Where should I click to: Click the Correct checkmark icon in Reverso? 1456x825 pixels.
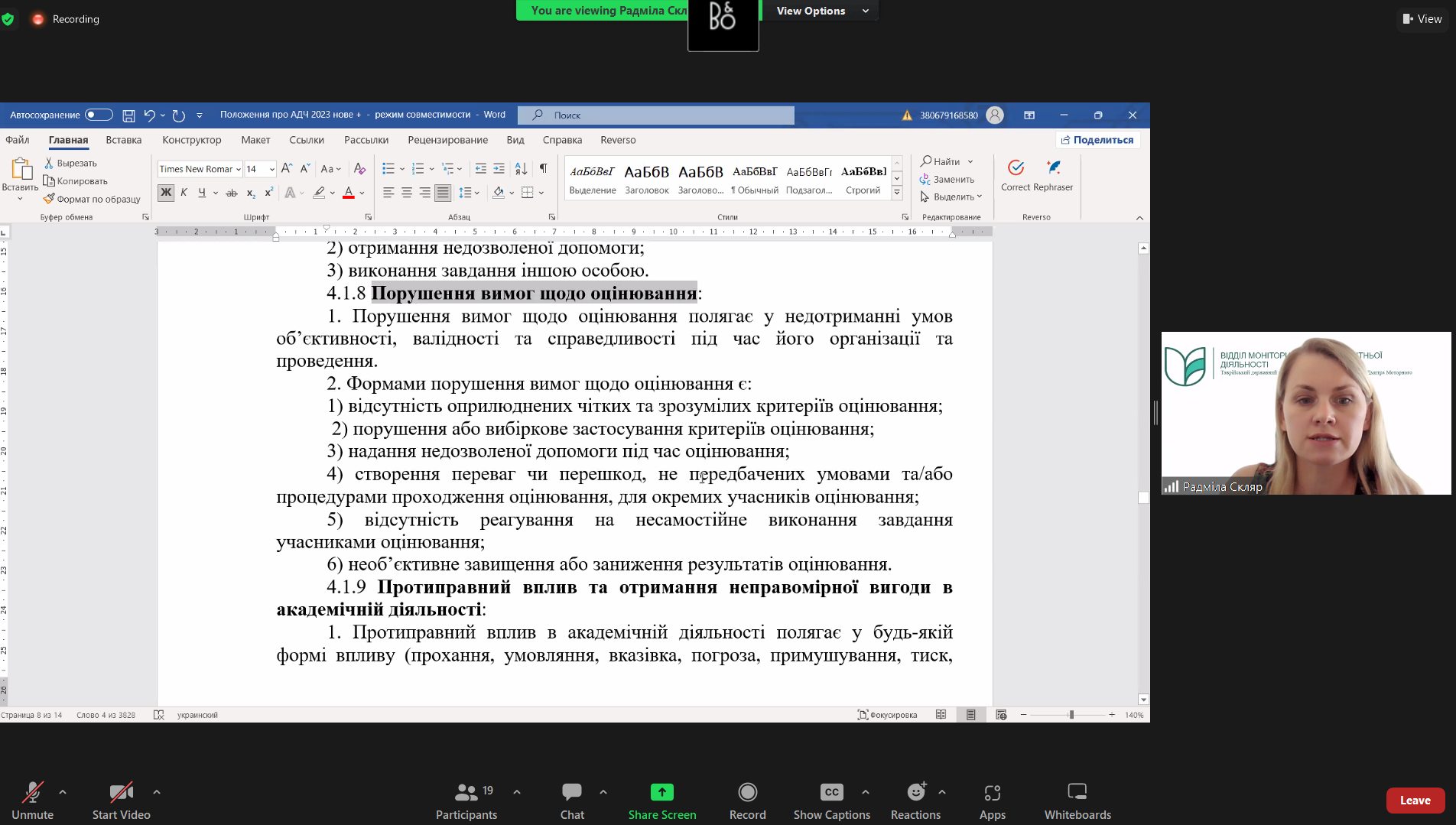pos(1016,168)
